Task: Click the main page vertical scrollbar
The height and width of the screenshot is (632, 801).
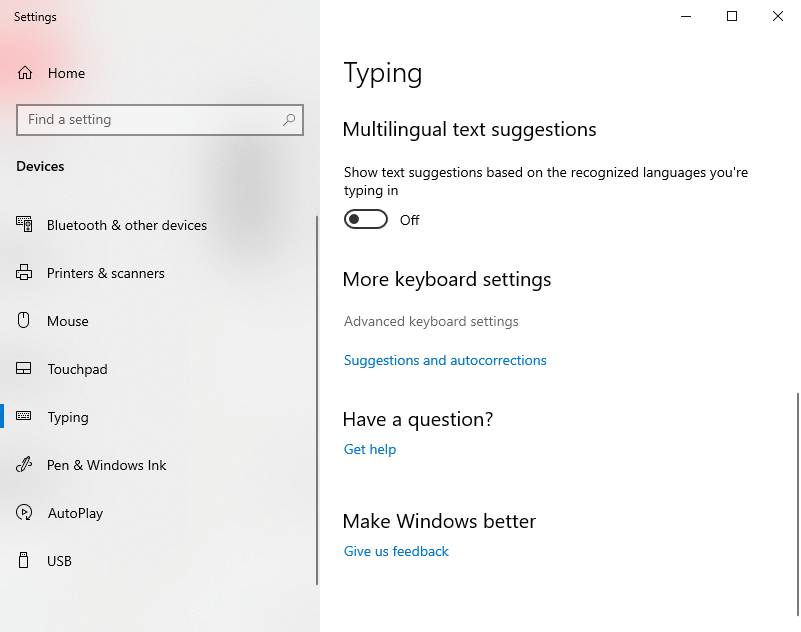Action: pos(798,504)
